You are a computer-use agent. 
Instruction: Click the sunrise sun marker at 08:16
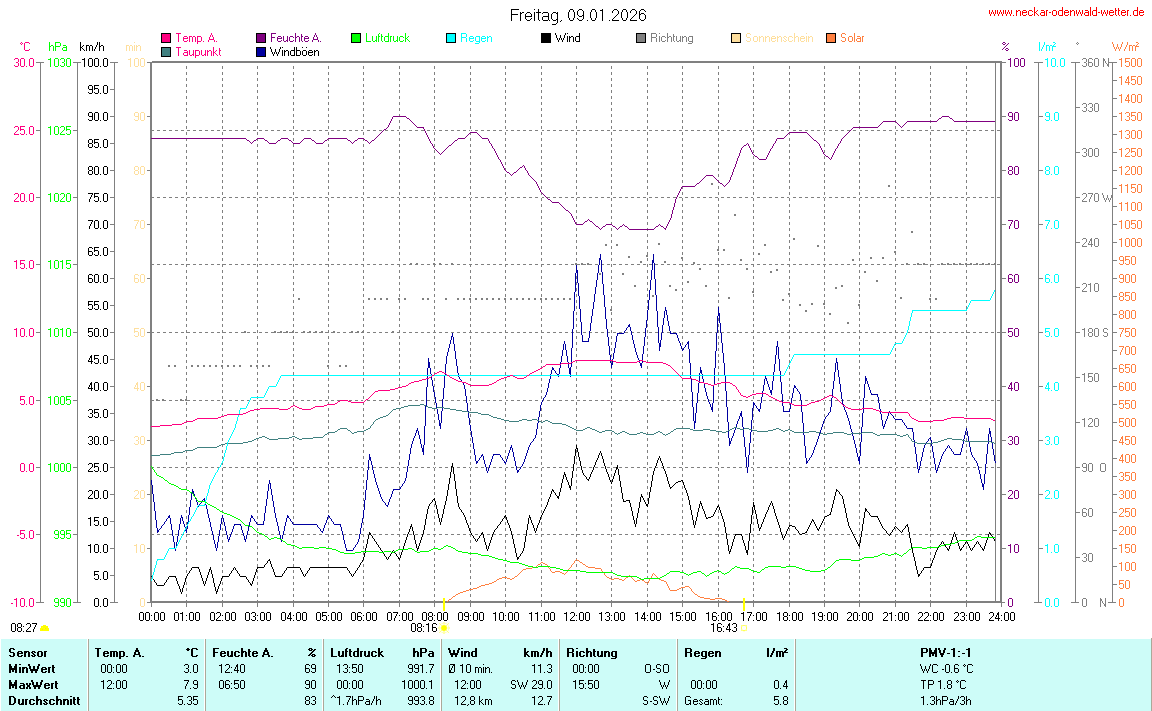click(x=444, y=628)
